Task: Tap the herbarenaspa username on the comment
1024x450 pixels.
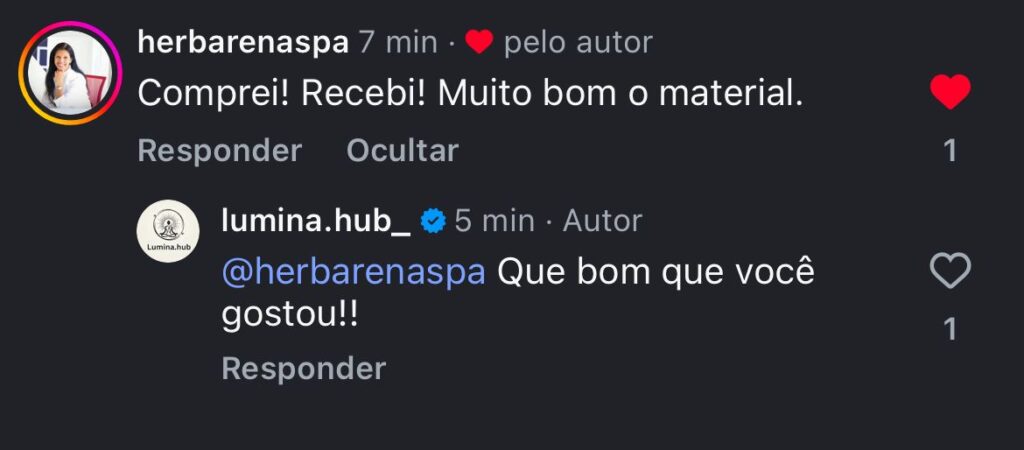Action: (x=243, y=42)
